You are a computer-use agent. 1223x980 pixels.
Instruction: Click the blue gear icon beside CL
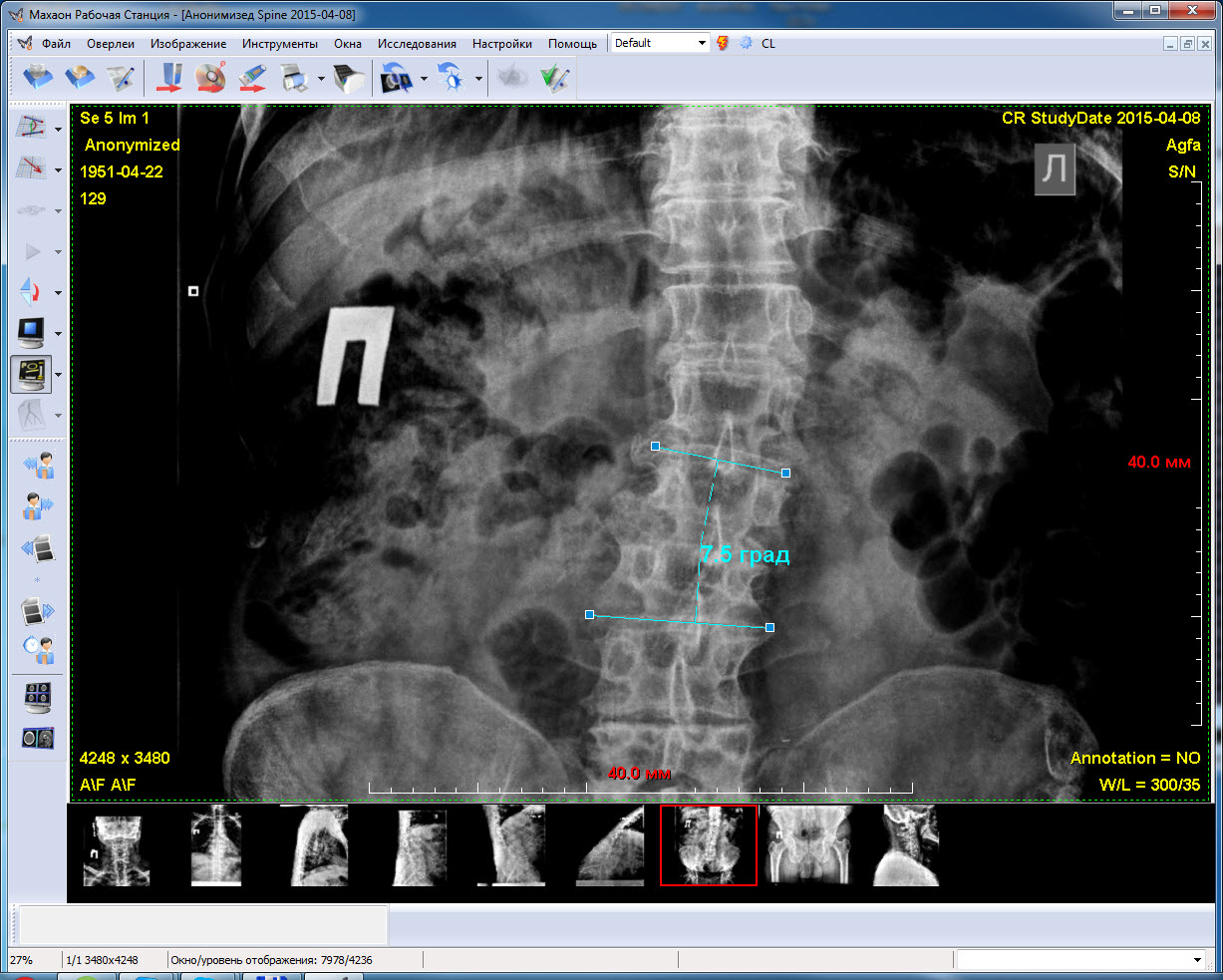[x=746, y=43]
